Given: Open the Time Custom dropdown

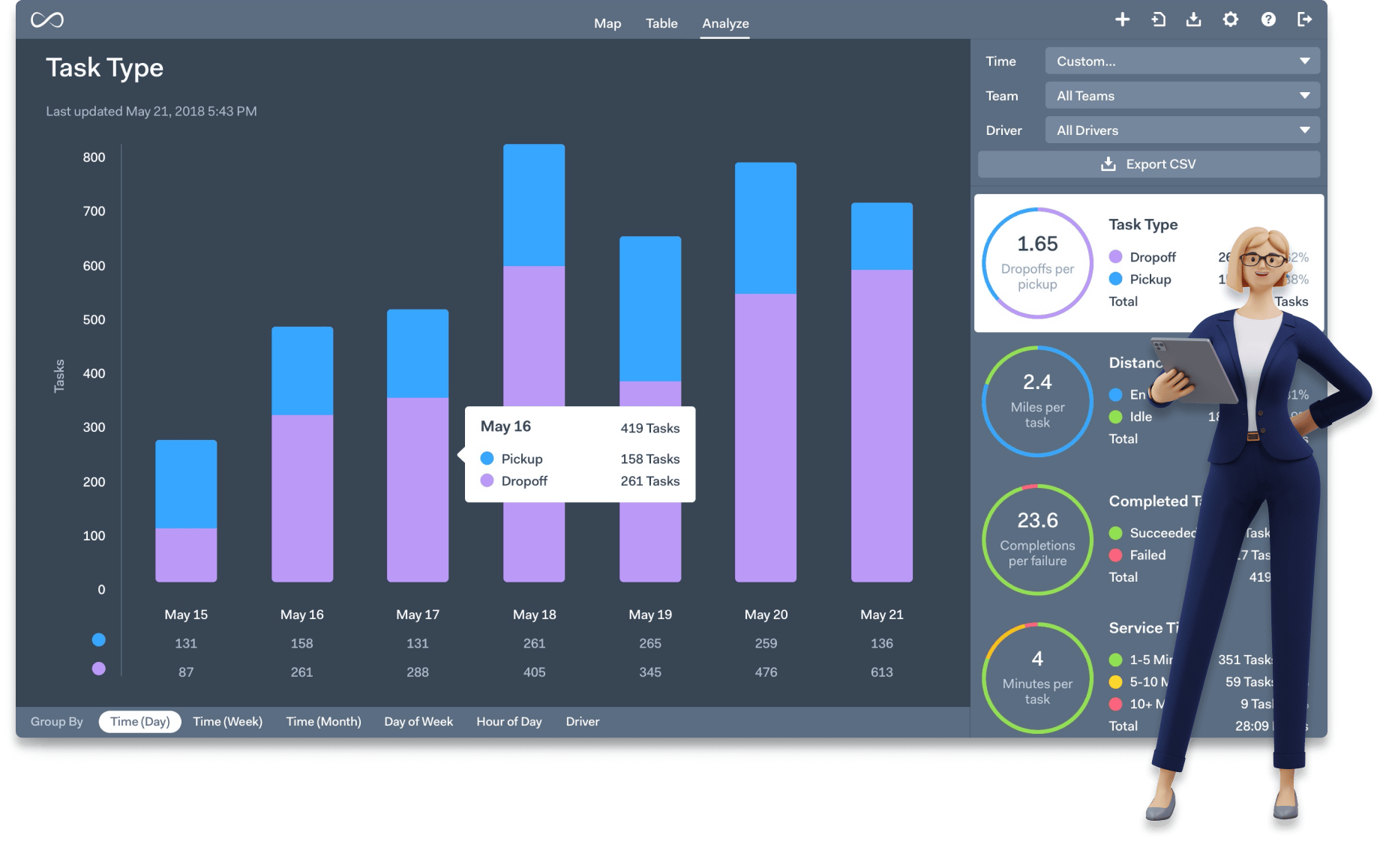Looking at the screenshot, I should (1181, 61).
